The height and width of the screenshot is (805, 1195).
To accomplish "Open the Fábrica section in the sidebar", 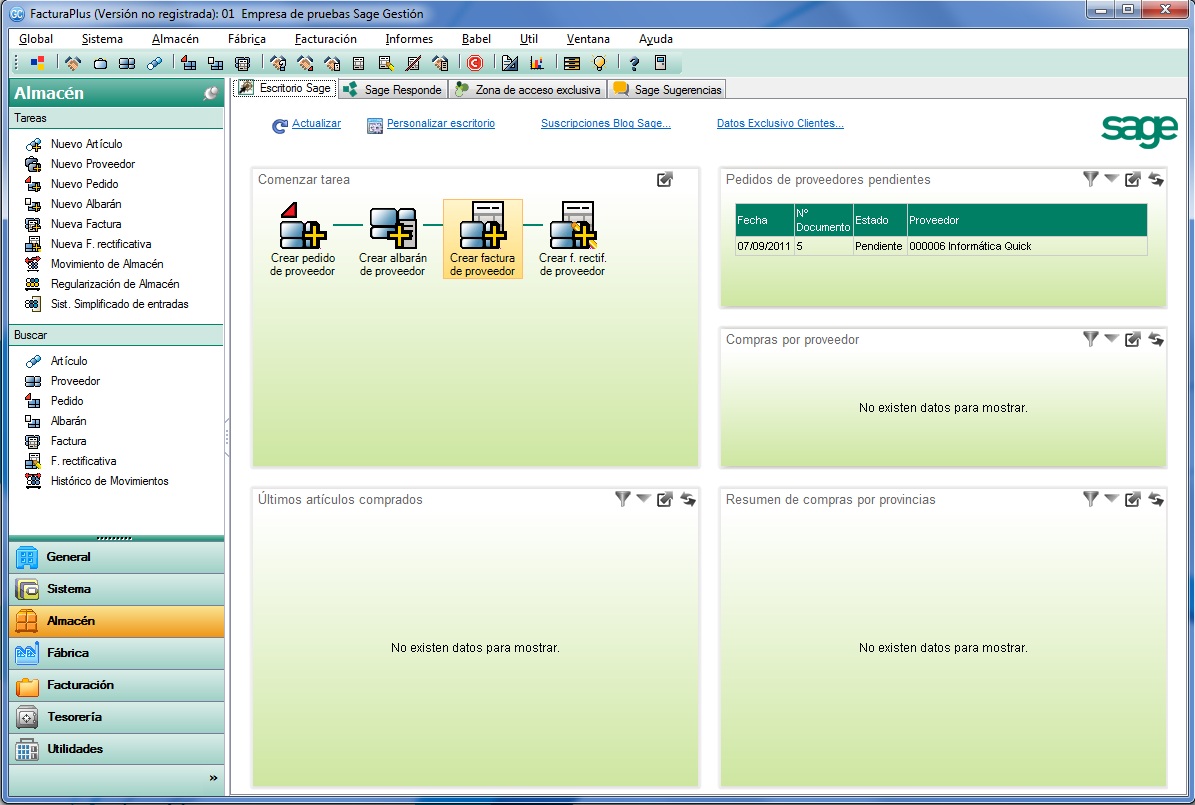I will [117, 653].
